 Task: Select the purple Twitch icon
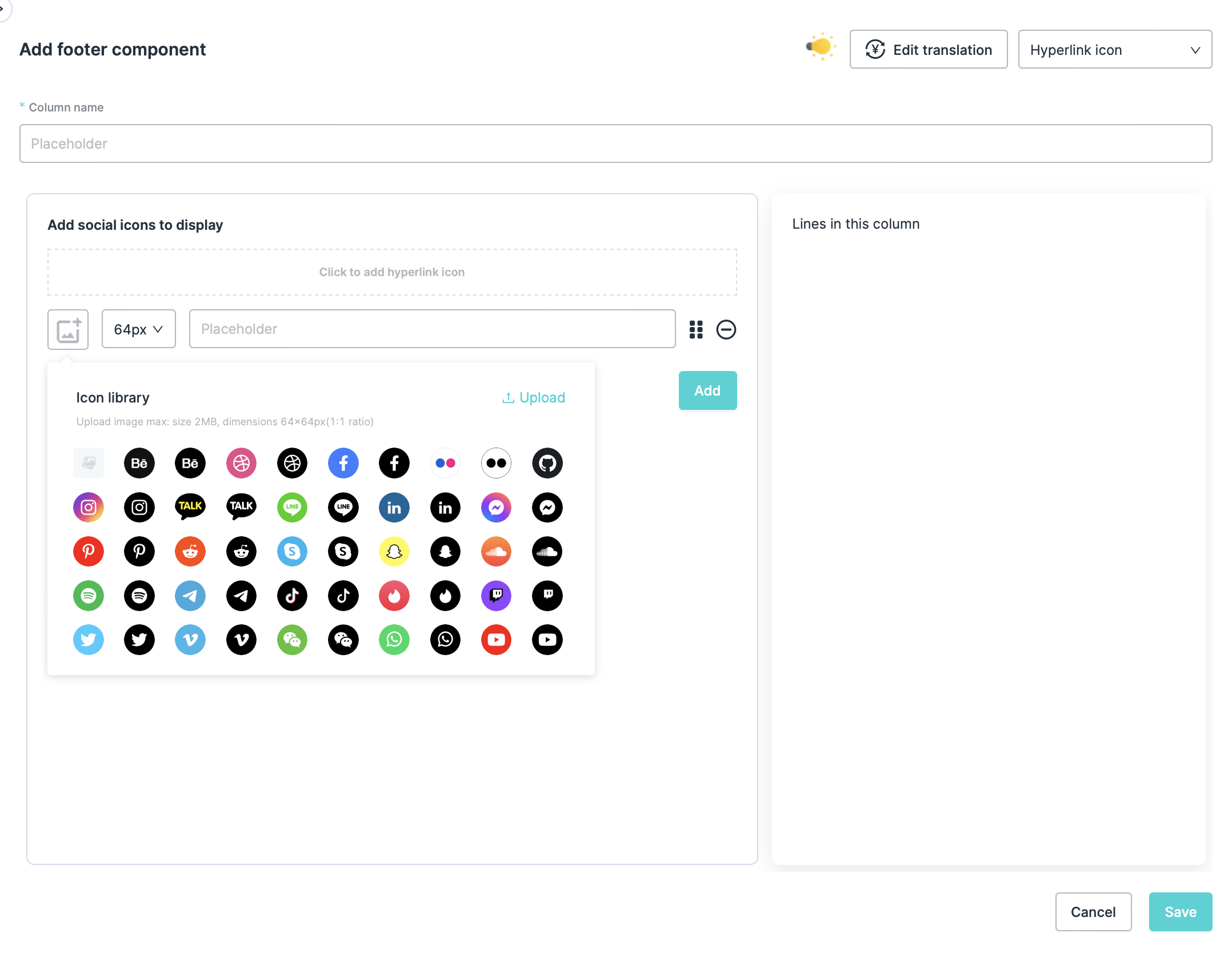pos(496,596)
